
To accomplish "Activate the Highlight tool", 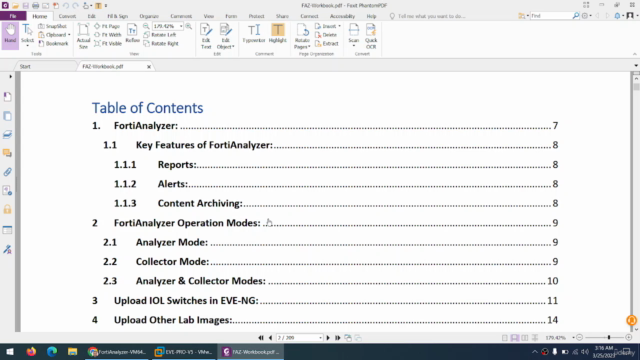I will click(x=278, y=33).
